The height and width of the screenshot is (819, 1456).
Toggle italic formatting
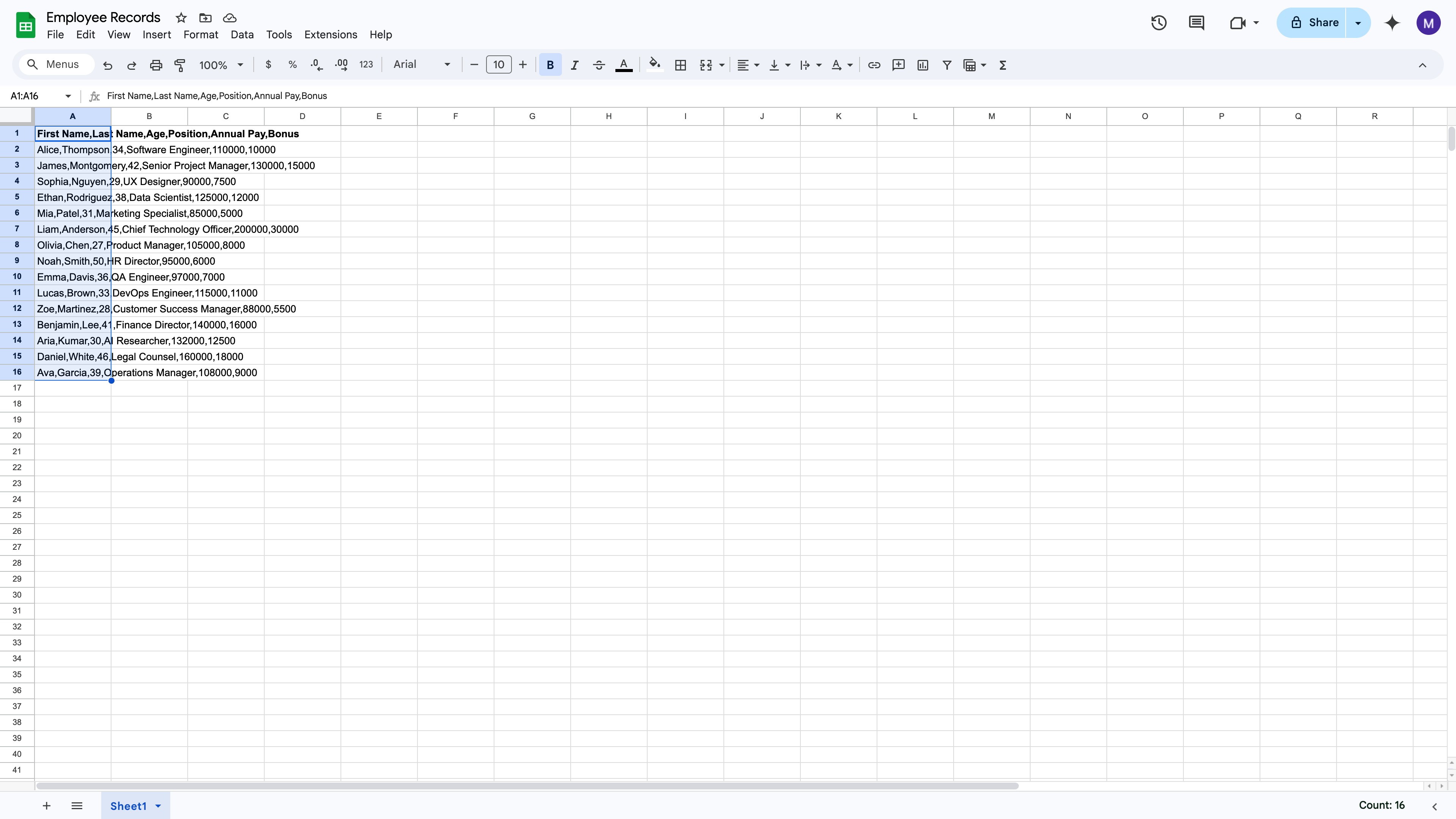pos(574,65)
